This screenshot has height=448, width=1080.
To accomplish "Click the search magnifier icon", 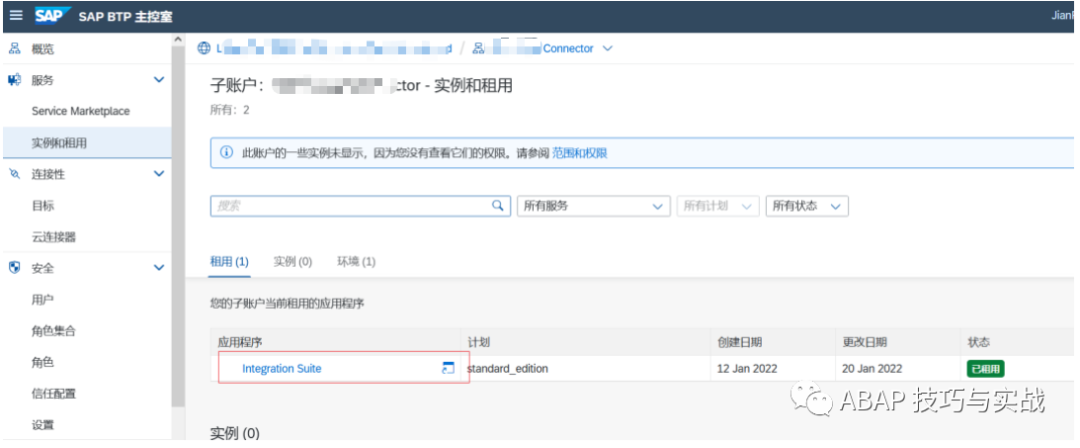I will [x=497, y=205].
